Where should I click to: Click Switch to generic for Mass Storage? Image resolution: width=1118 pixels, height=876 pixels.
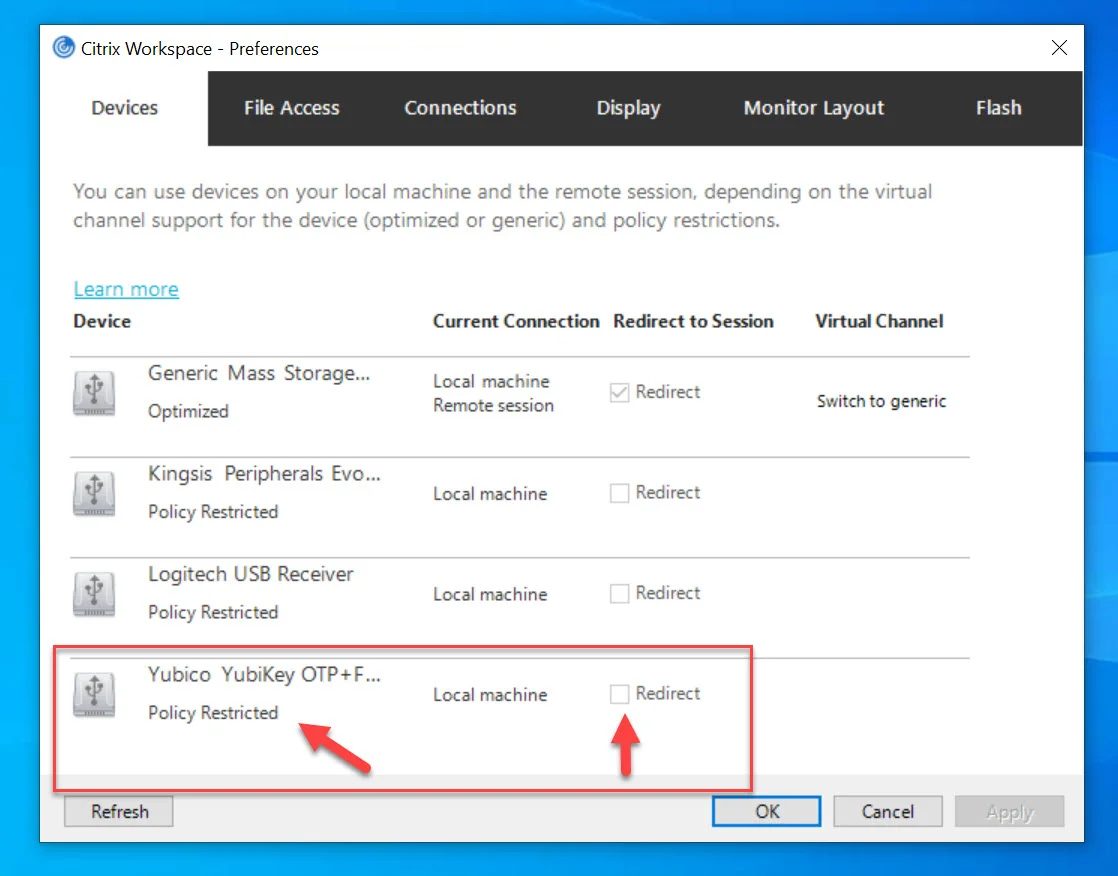tap(881, 401)
